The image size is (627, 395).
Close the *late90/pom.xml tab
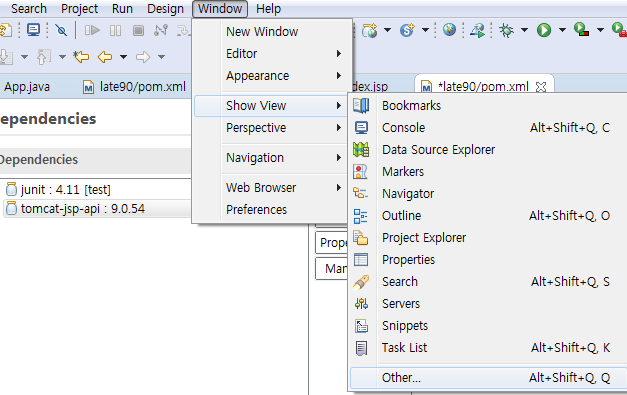coord(541,87)
